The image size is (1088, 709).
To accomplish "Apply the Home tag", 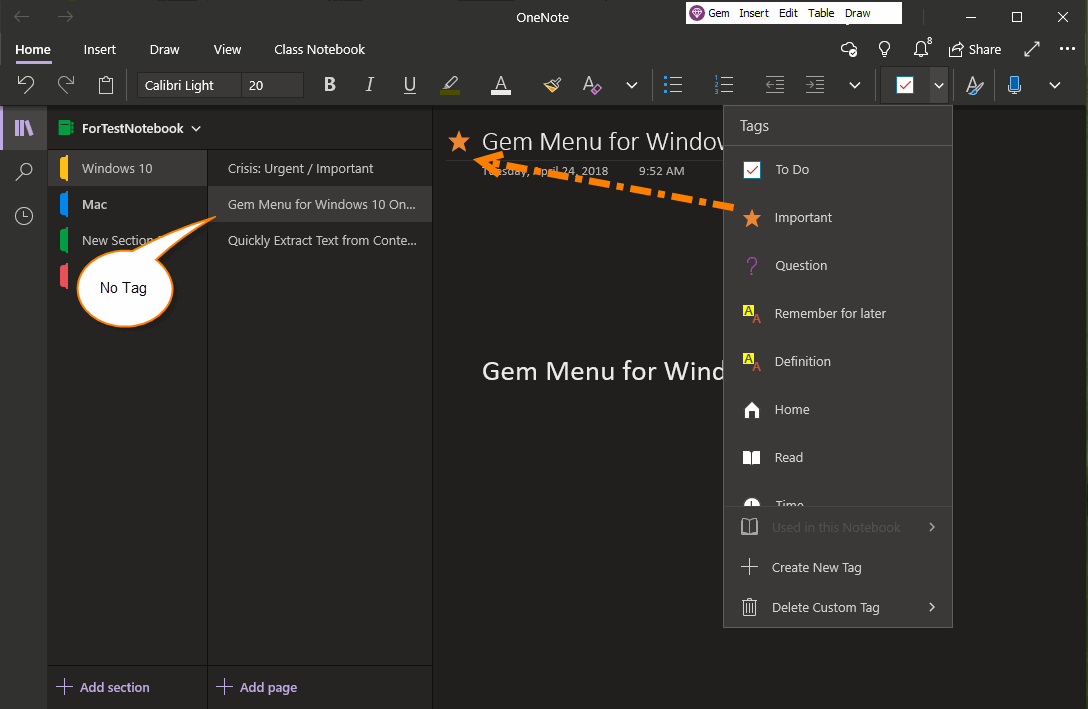I will (838, 409).
